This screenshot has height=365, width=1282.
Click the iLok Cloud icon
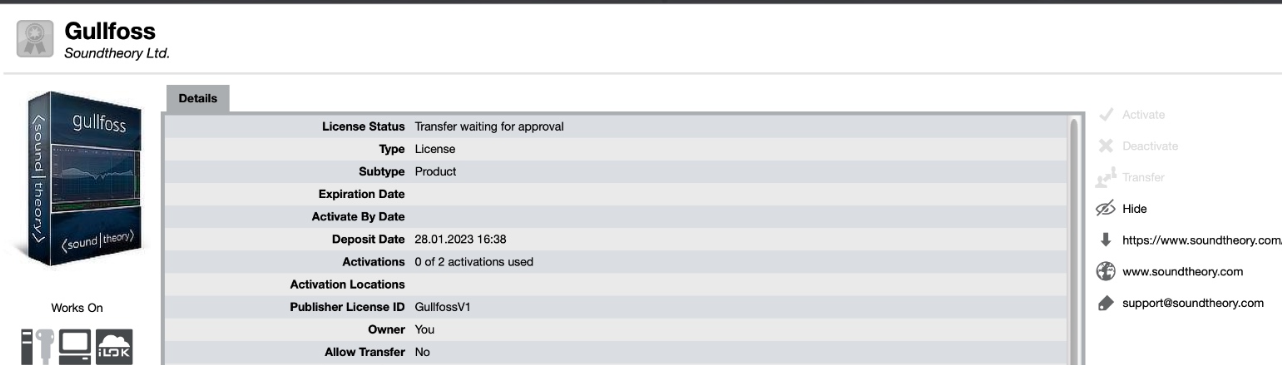[115, 345]
